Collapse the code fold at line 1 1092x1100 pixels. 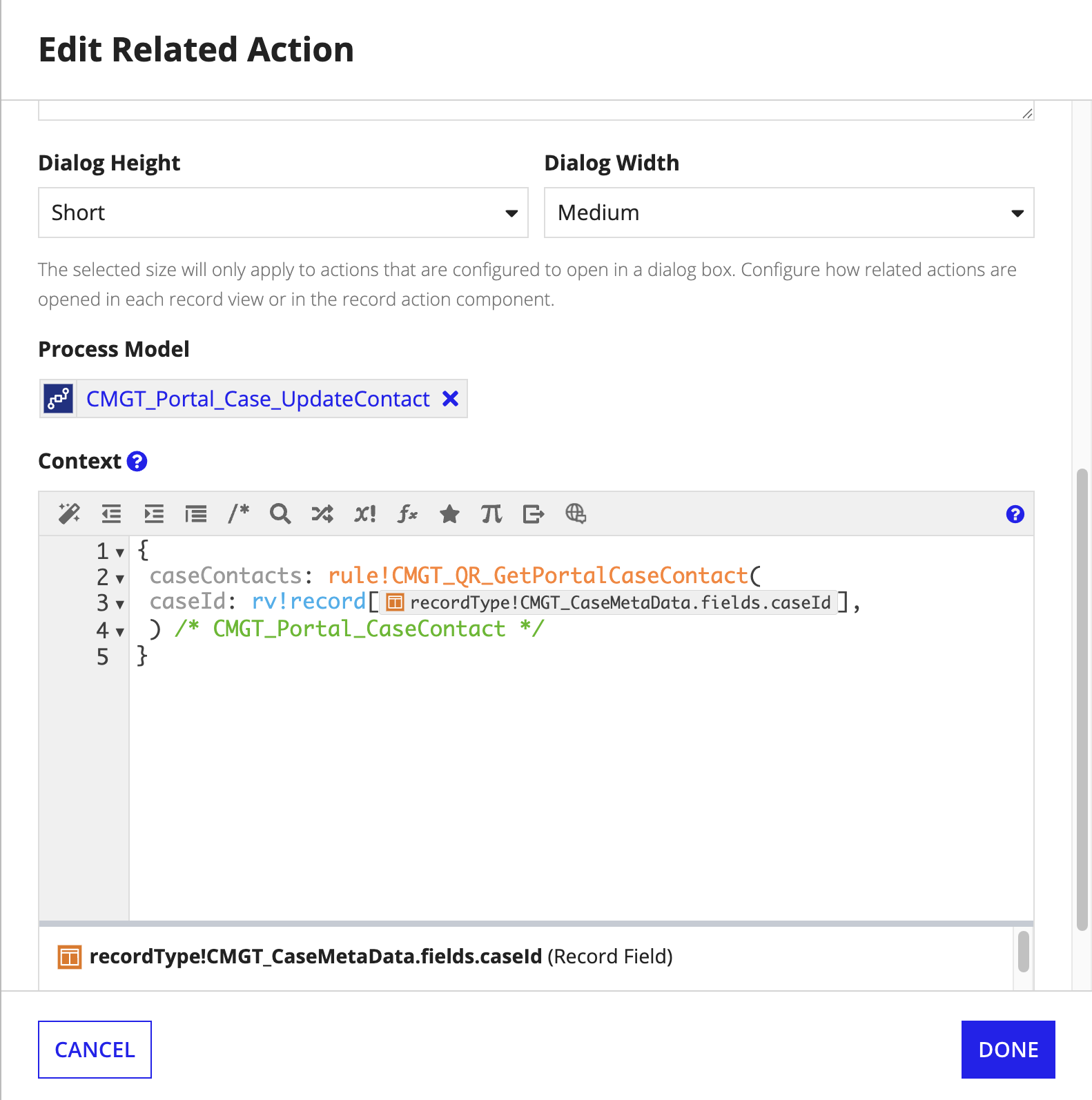[120, 553]
